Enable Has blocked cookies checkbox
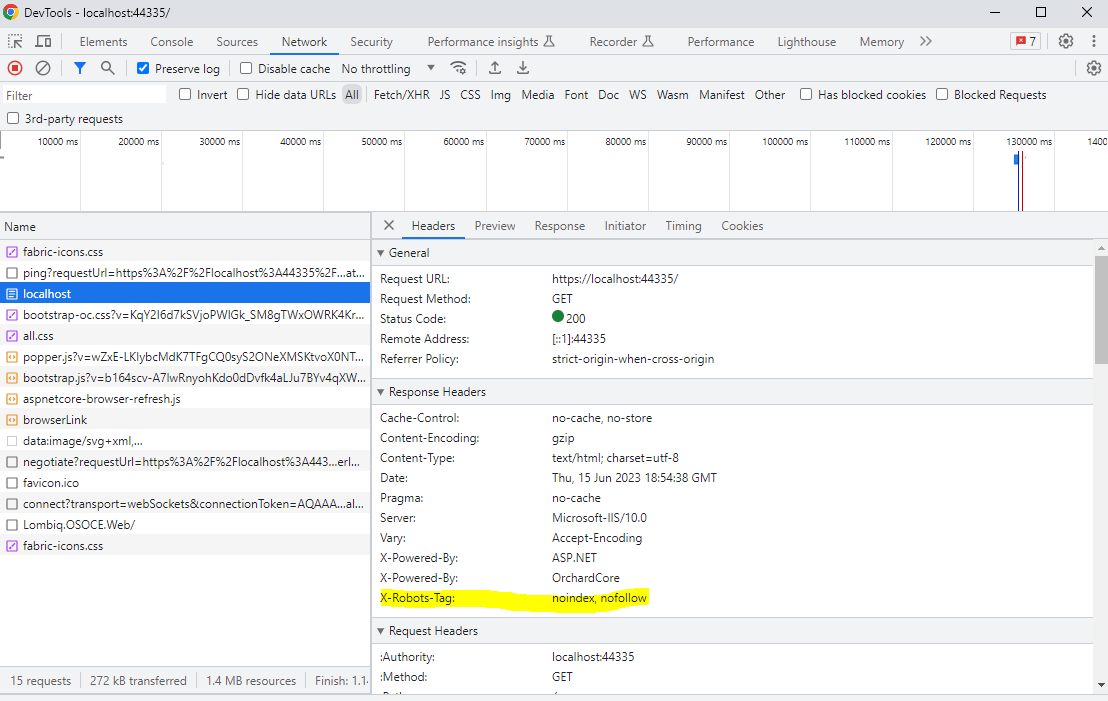This screenshot has height=701, width=1108. [806, 94]
